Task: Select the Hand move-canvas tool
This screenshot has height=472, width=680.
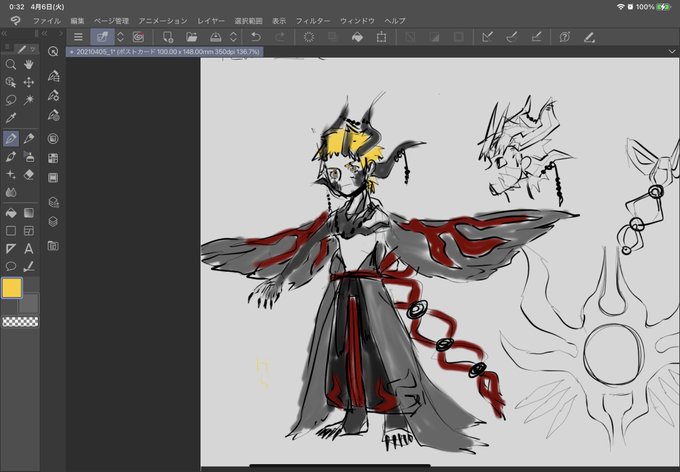Action: [29, 65]
